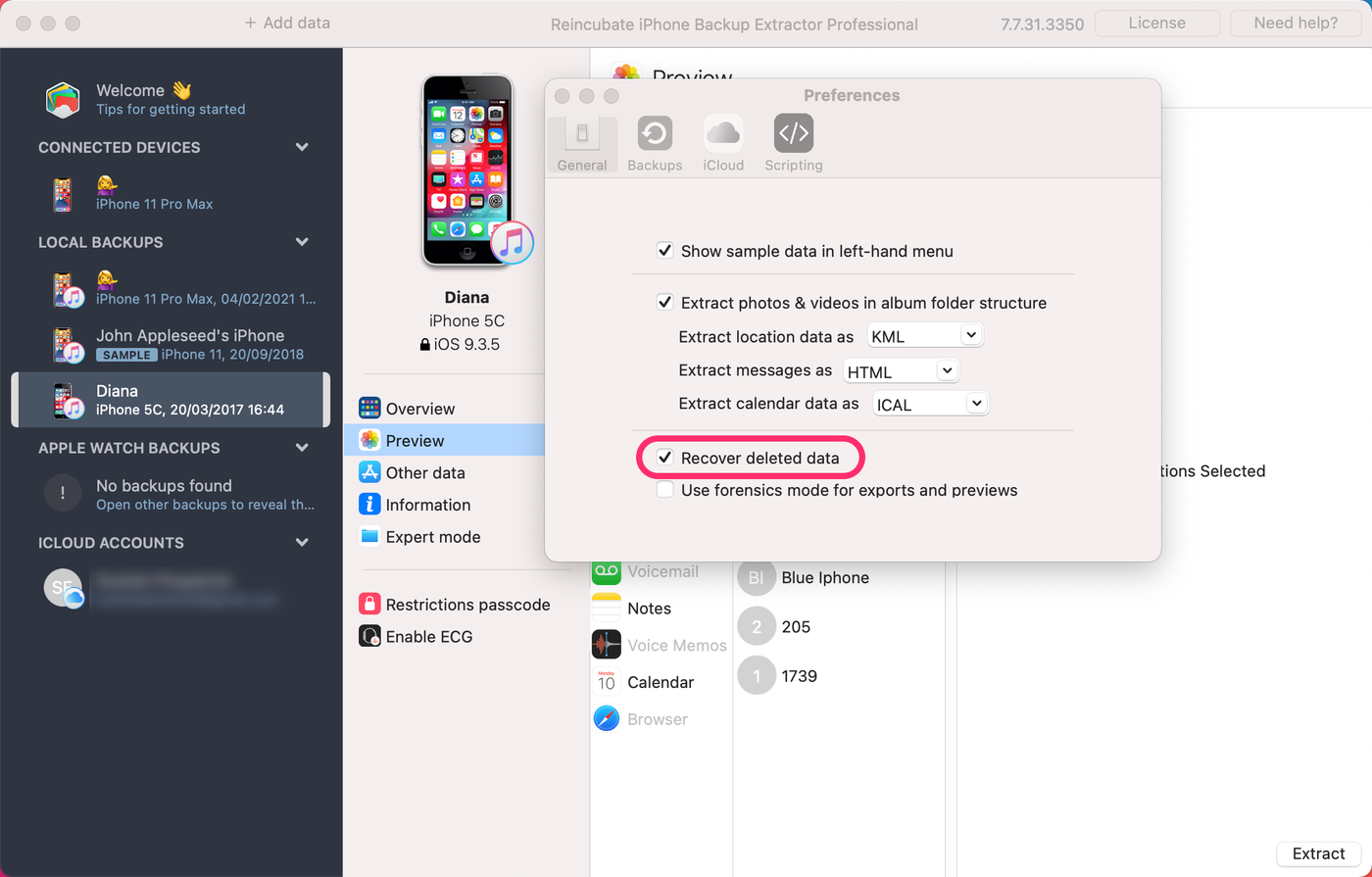Select the blurred iCloud account avatar
Screen dimensions: 1372x877
pyautogui.click(x=63, y=588)
